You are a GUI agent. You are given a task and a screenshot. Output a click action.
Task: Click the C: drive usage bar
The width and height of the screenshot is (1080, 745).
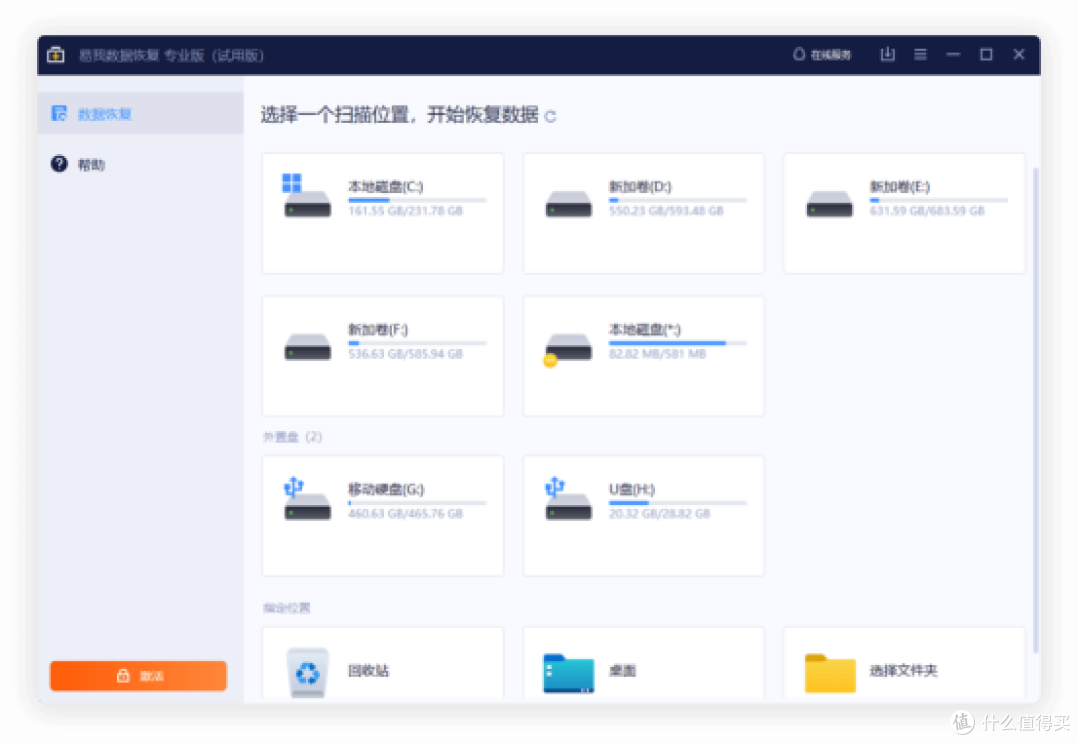(x=417, y=200)
